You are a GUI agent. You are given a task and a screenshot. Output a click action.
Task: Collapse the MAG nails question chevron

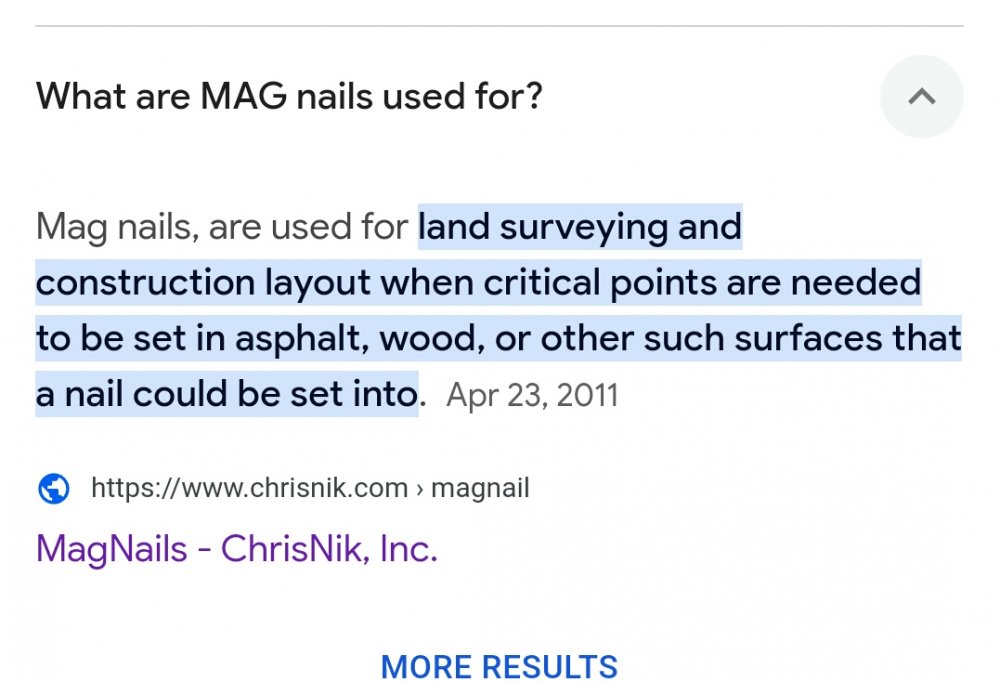point(921,97)
